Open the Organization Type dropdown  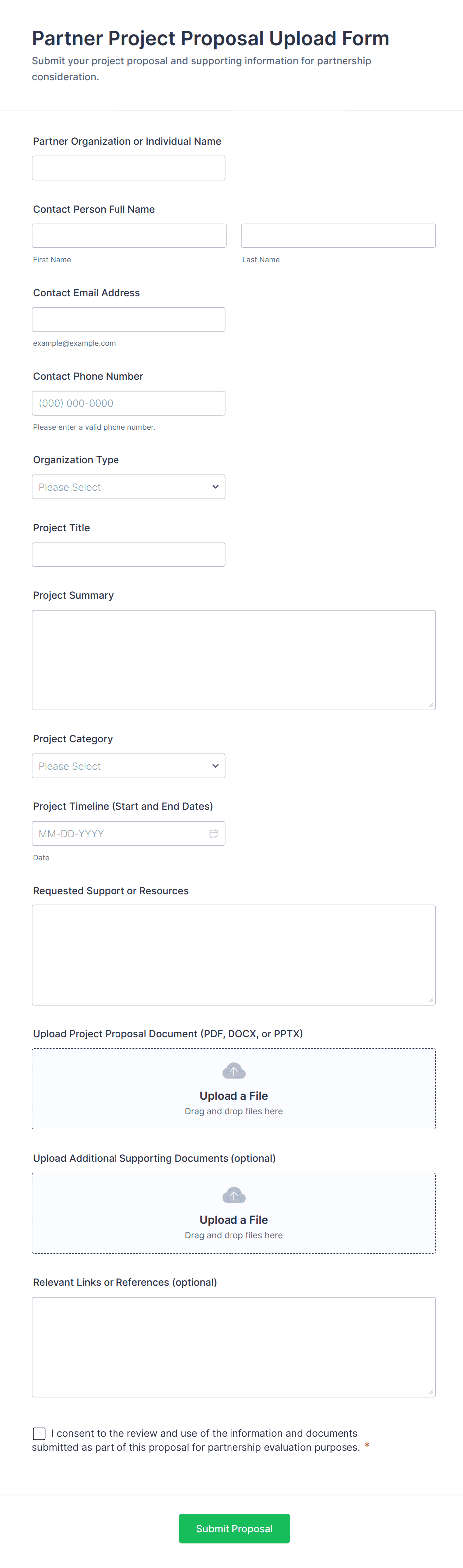click(128, 487)
